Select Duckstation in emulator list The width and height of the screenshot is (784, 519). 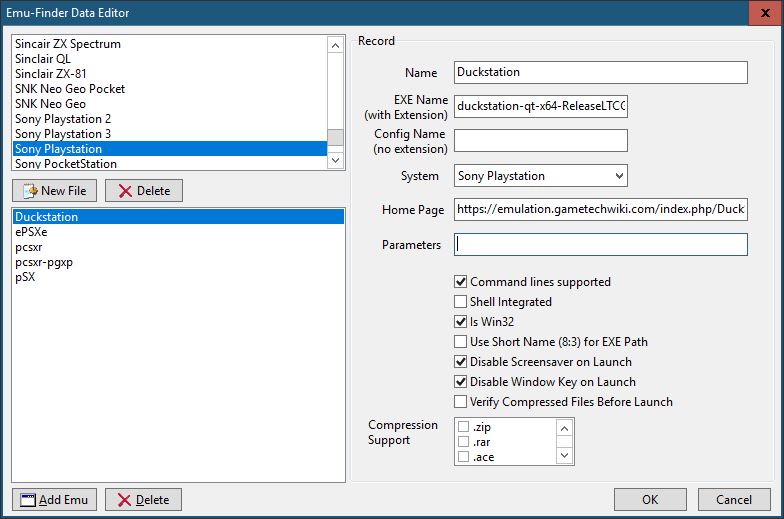(x=178, y=216)
